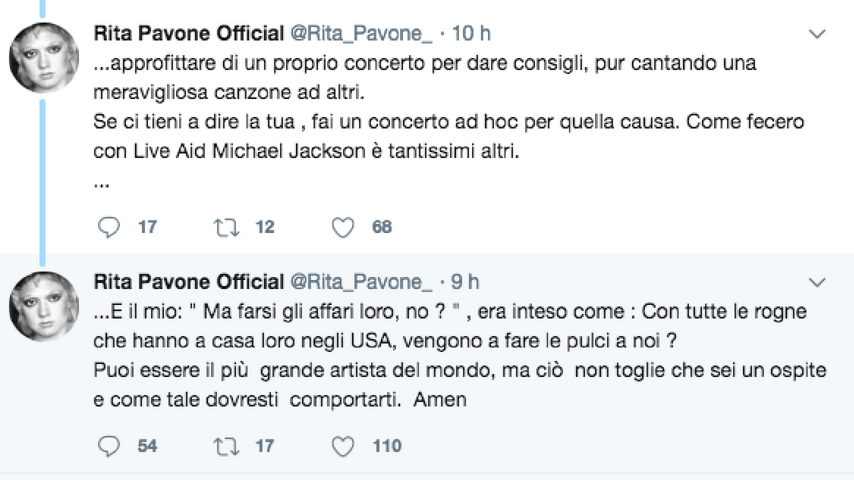Open the '10 h' timestamp link

(469, 34)
